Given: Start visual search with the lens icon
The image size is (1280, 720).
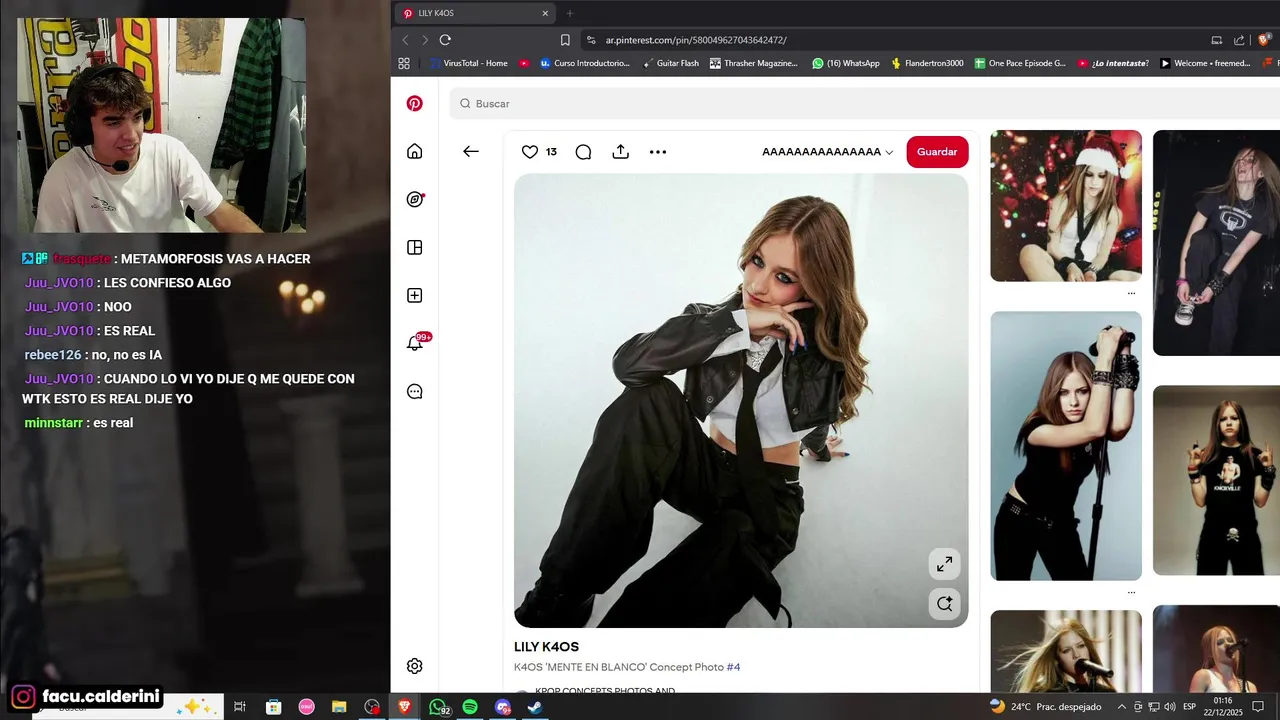Looking at the screenshot, I should point(944,603).
